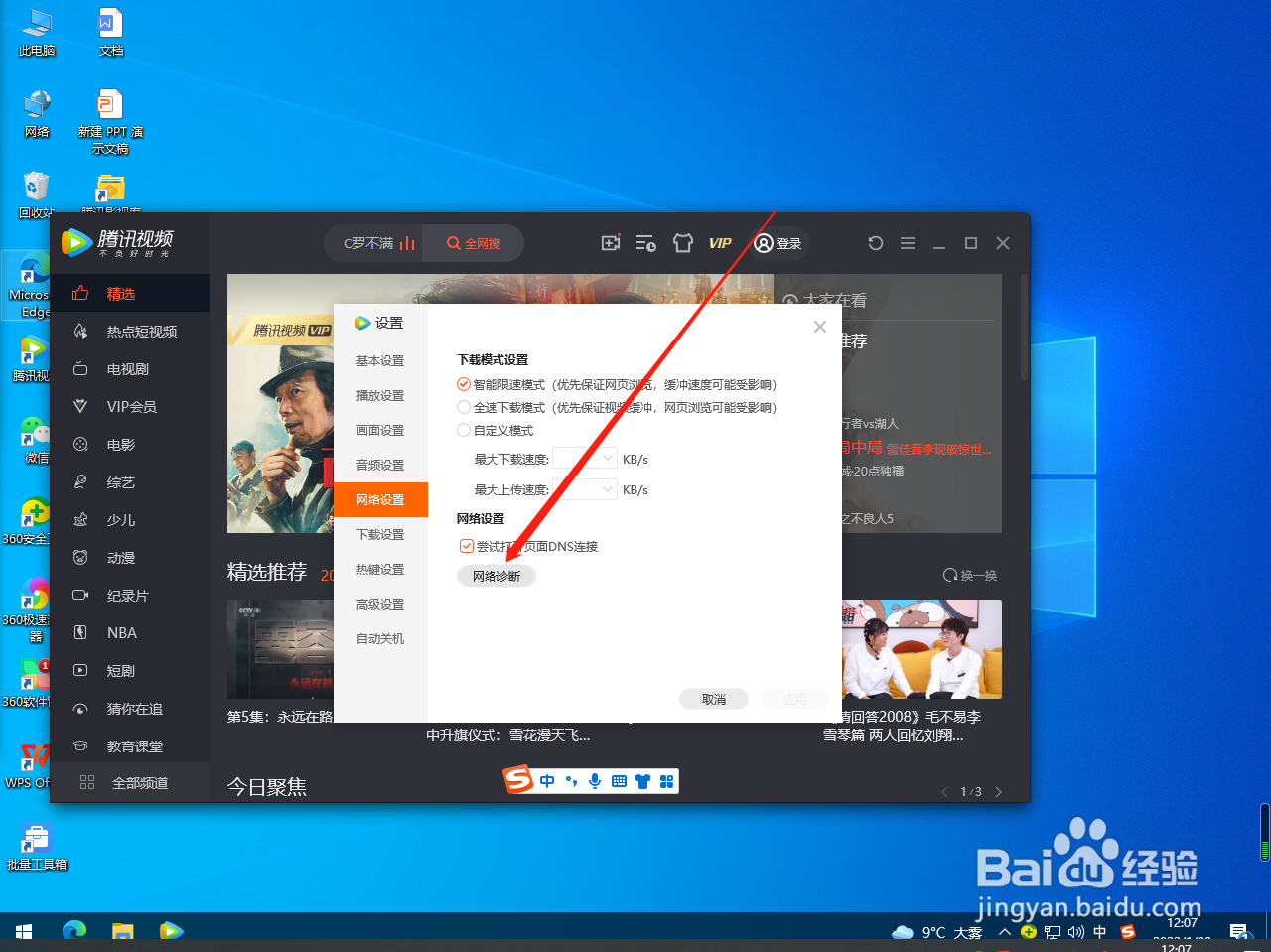Click the volume icon in system tray
Image resolution: width=1271 pixels, height=952 pixels.
point(1076,932)
